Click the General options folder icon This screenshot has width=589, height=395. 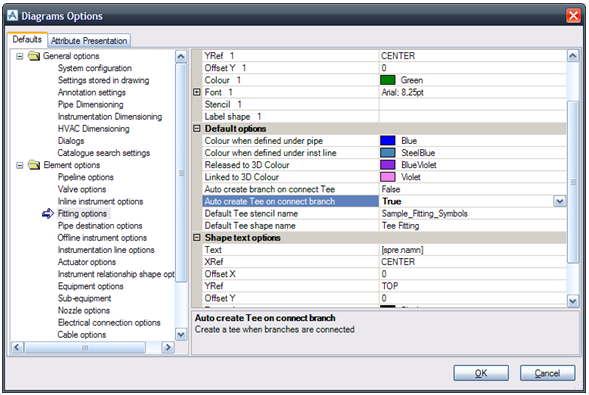click(34, 56)
